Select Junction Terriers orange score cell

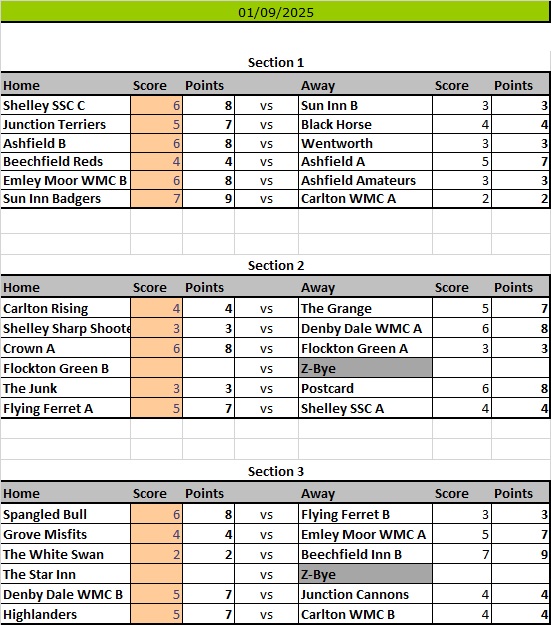(157, 124)
